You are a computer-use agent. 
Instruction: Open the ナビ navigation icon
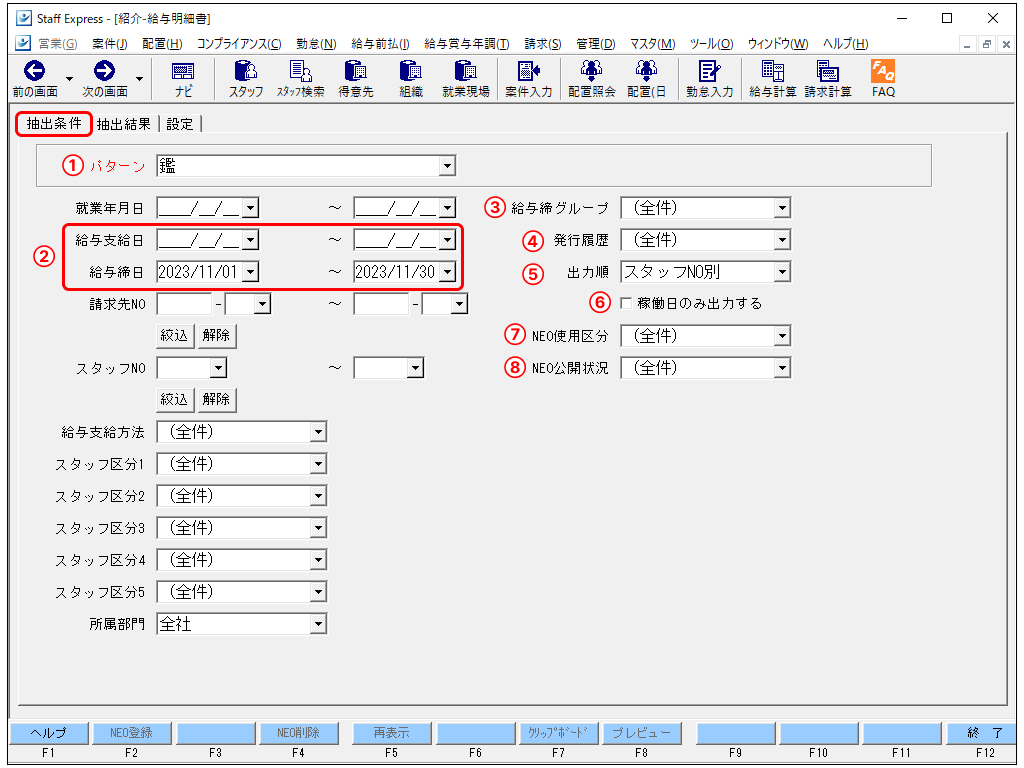pyautogui.click(x=183, y=71)
